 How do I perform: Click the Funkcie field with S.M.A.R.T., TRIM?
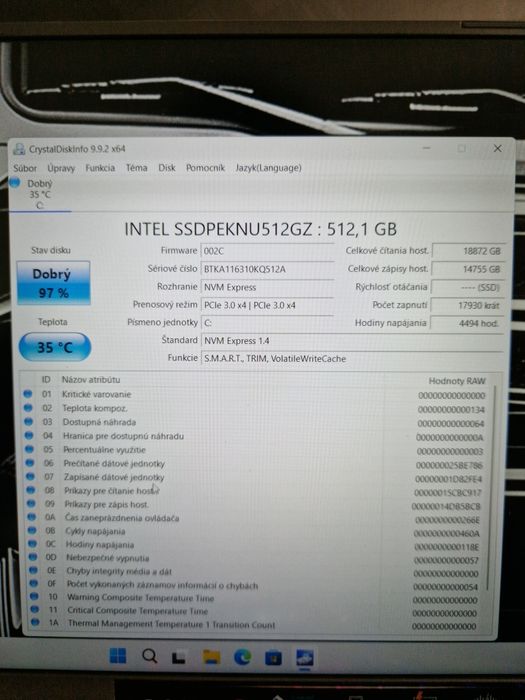[x=352, y=358]
